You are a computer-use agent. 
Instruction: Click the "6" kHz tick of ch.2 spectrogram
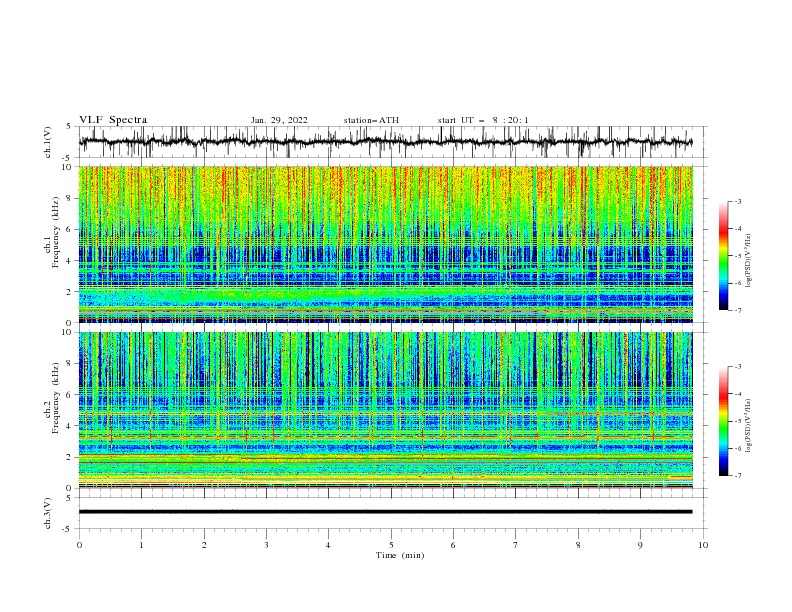click(x=69, y=394)
